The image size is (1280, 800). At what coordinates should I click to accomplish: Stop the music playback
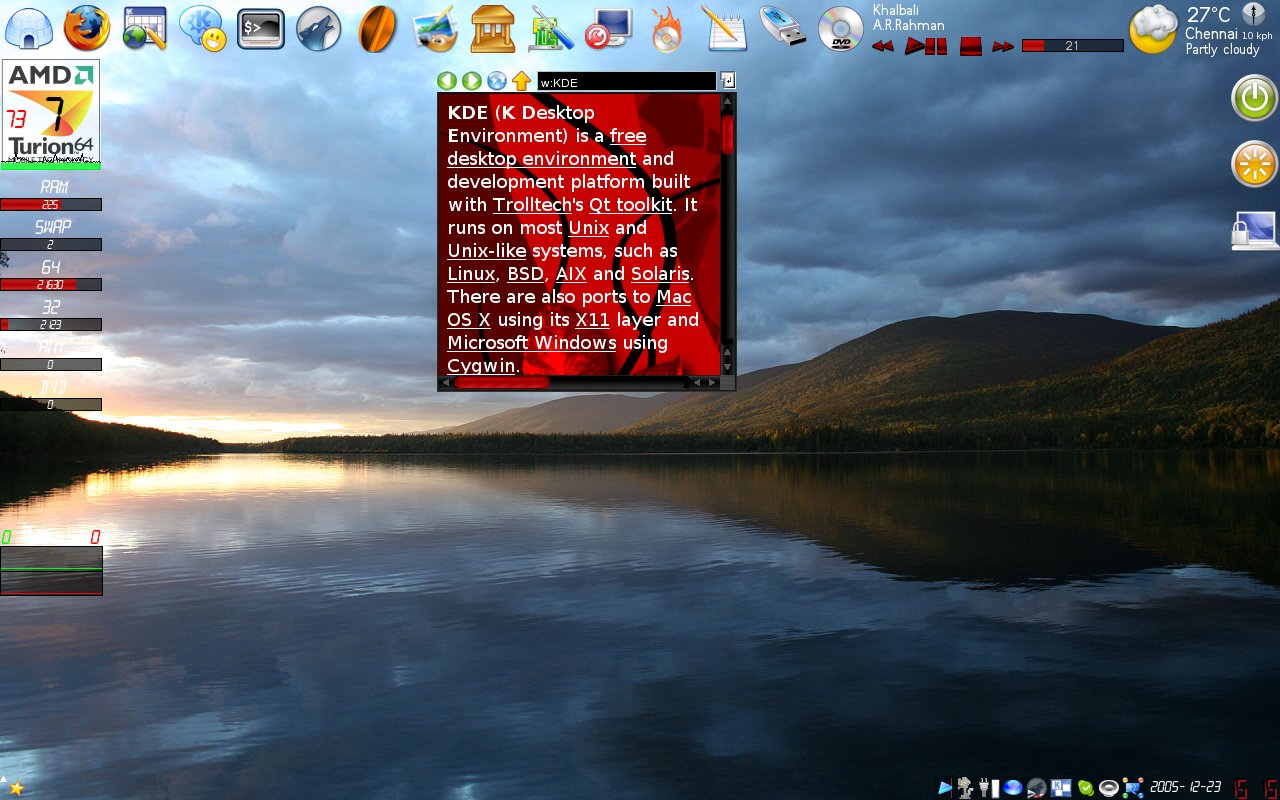click(x=970, y=46)
